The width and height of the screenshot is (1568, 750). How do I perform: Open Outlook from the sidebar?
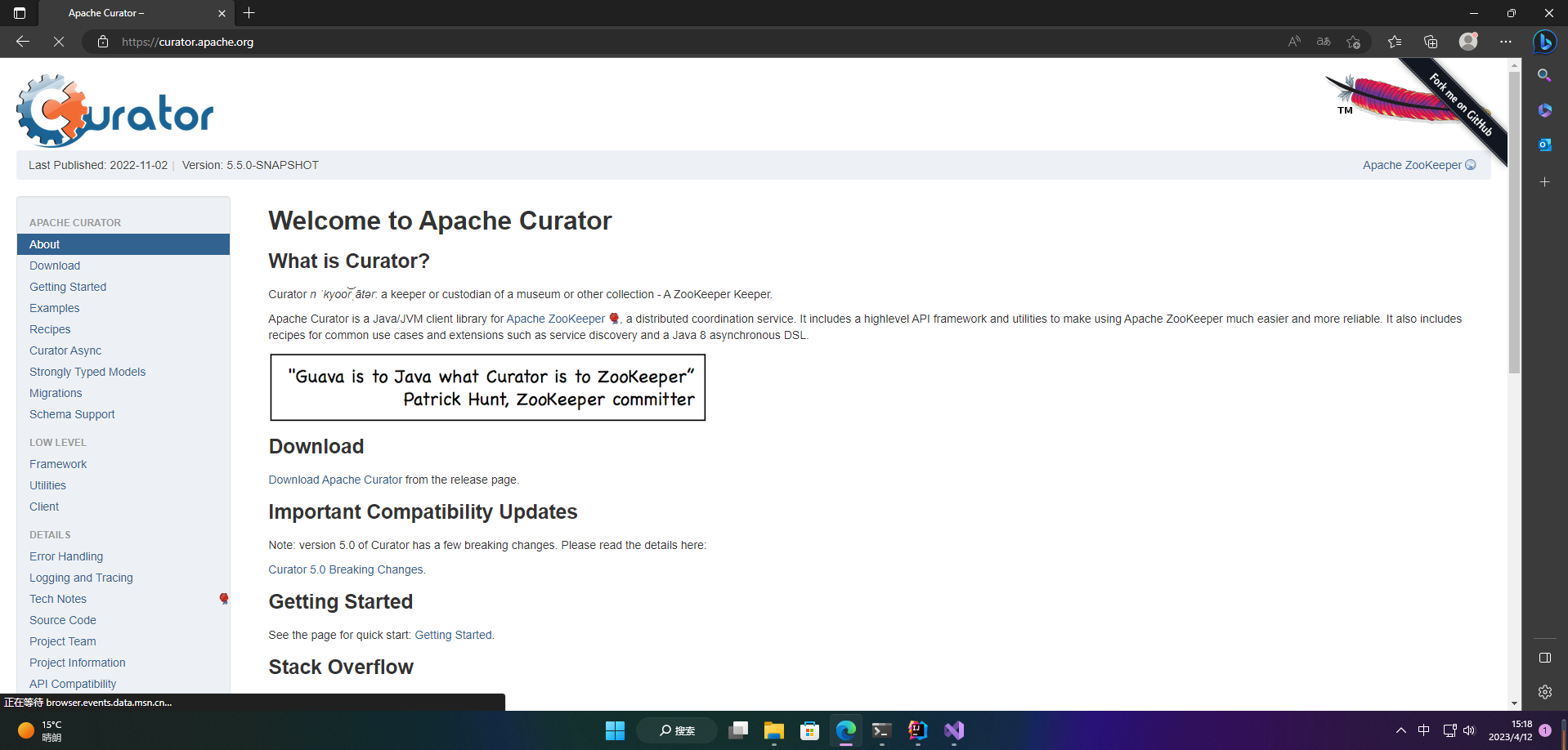[1544, 145]
